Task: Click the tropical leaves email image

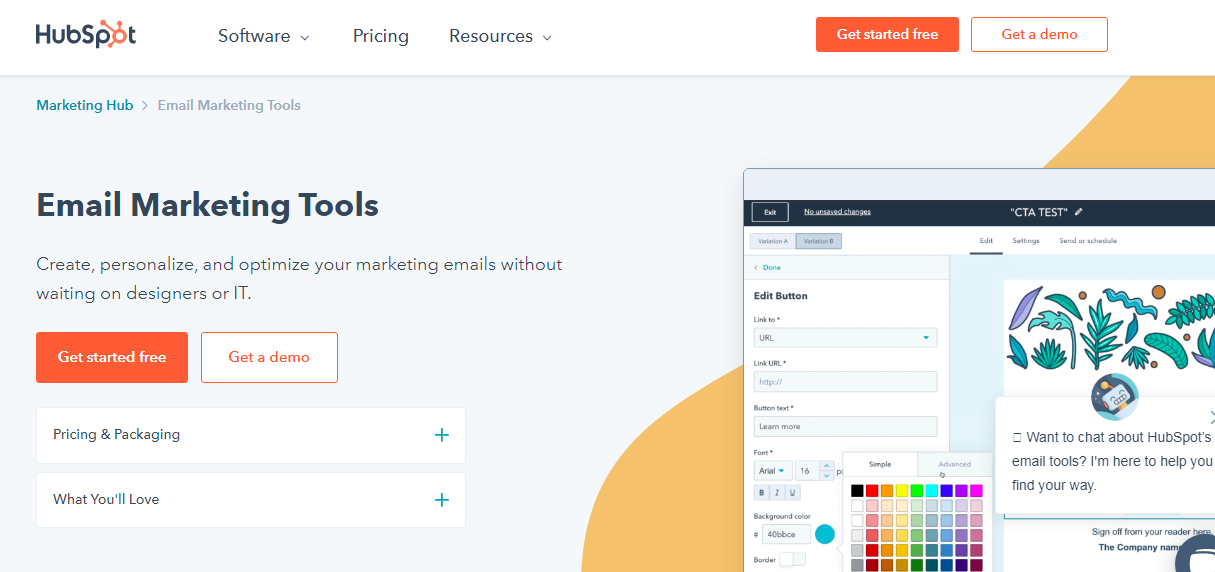Action: pyautogui.click(x=1110, y=330)
